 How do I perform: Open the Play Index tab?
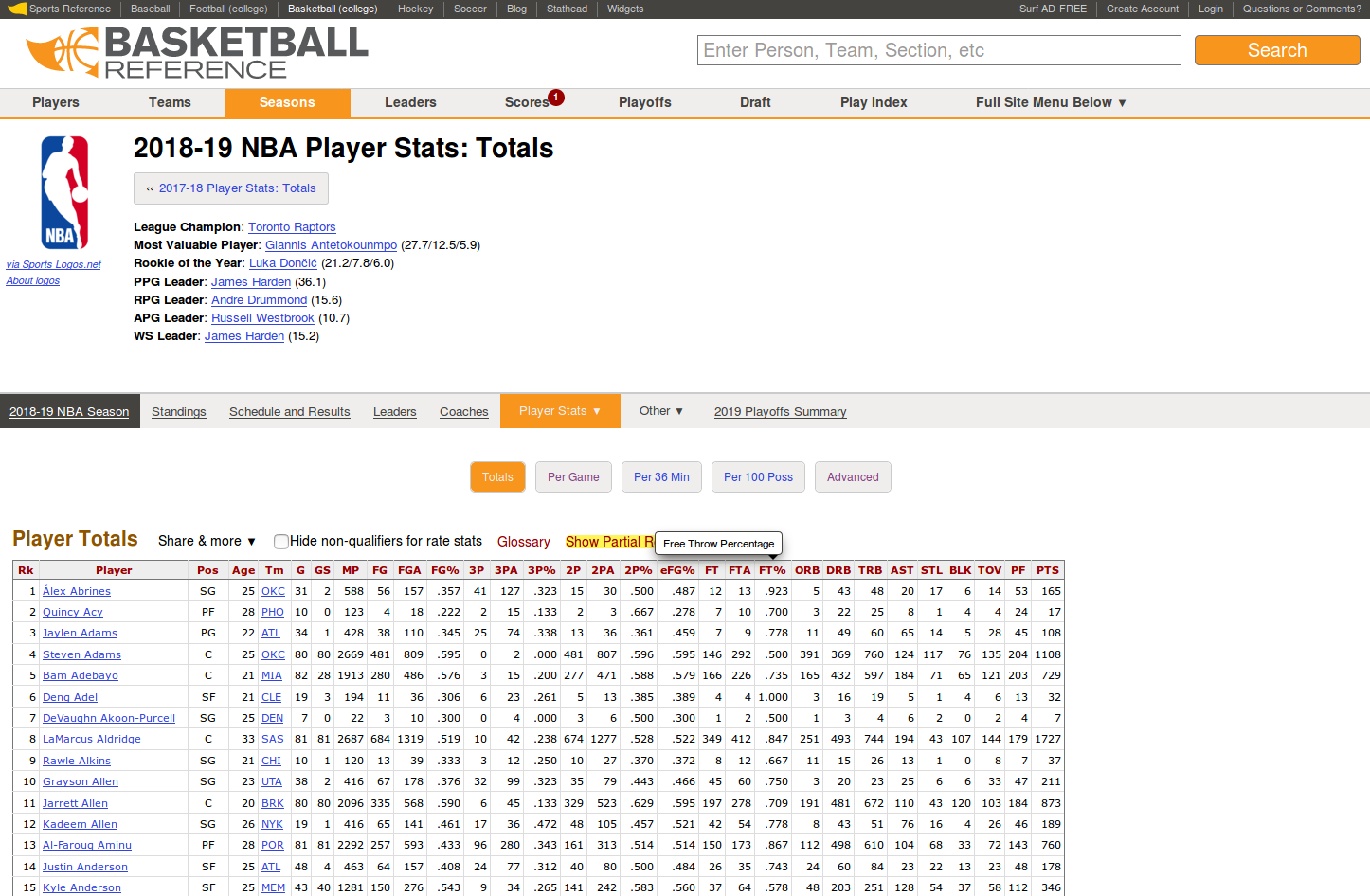874,102
